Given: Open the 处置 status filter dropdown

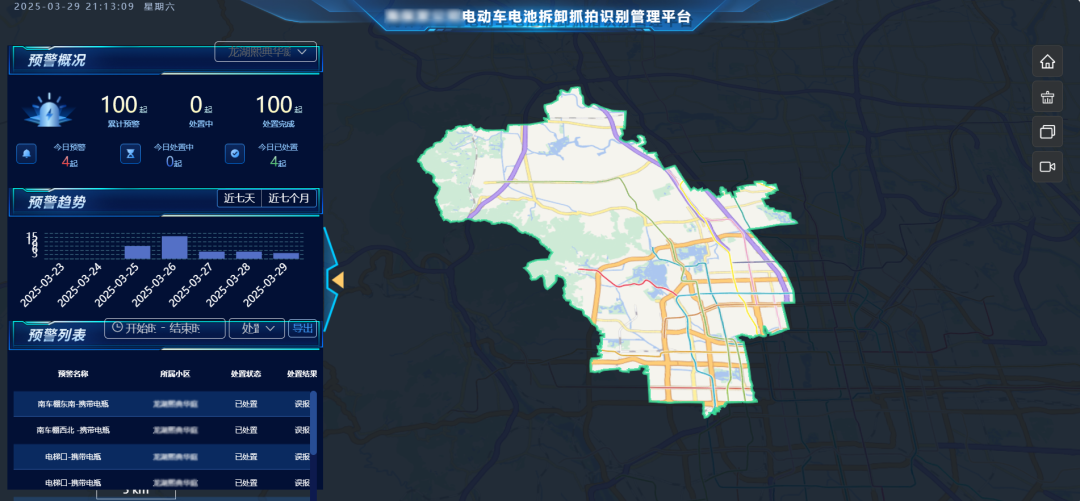Looking at the screenshot, I should click(256, 329).
